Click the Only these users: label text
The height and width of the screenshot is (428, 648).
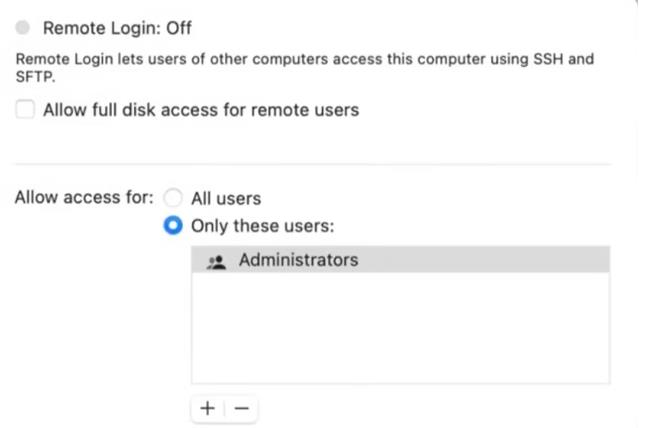262,226
